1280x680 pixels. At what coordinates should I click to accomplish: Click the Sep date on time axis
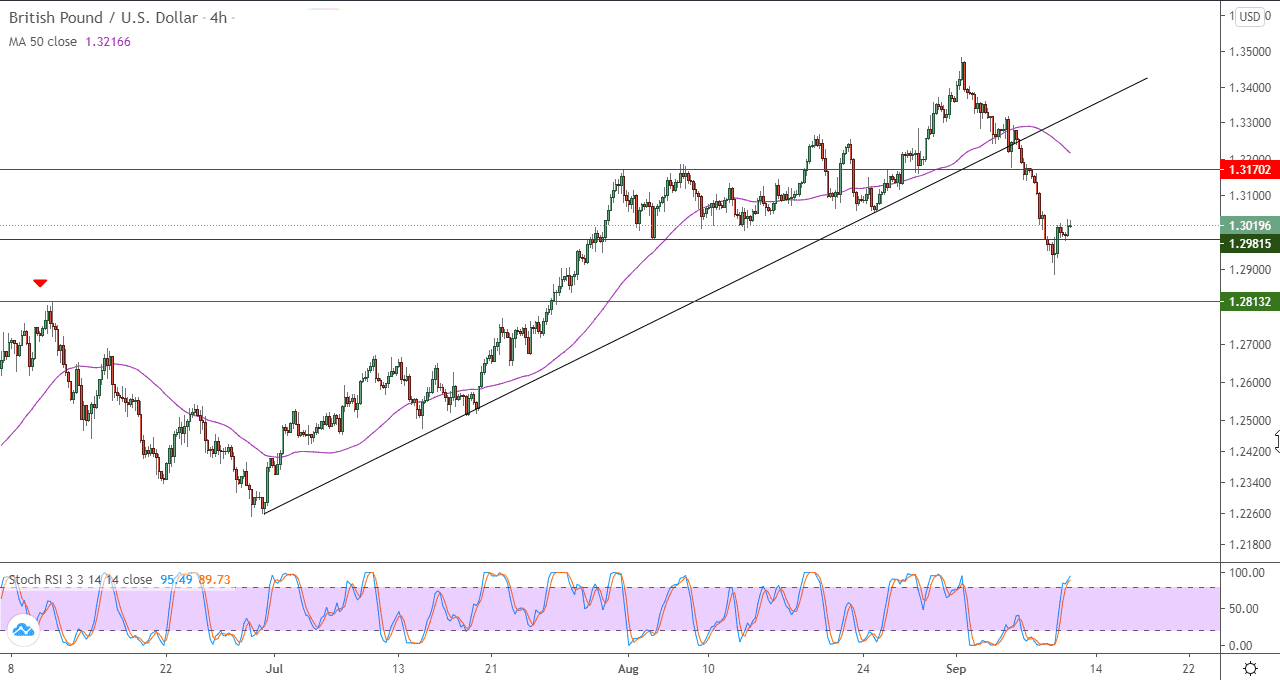pos(955,668)
